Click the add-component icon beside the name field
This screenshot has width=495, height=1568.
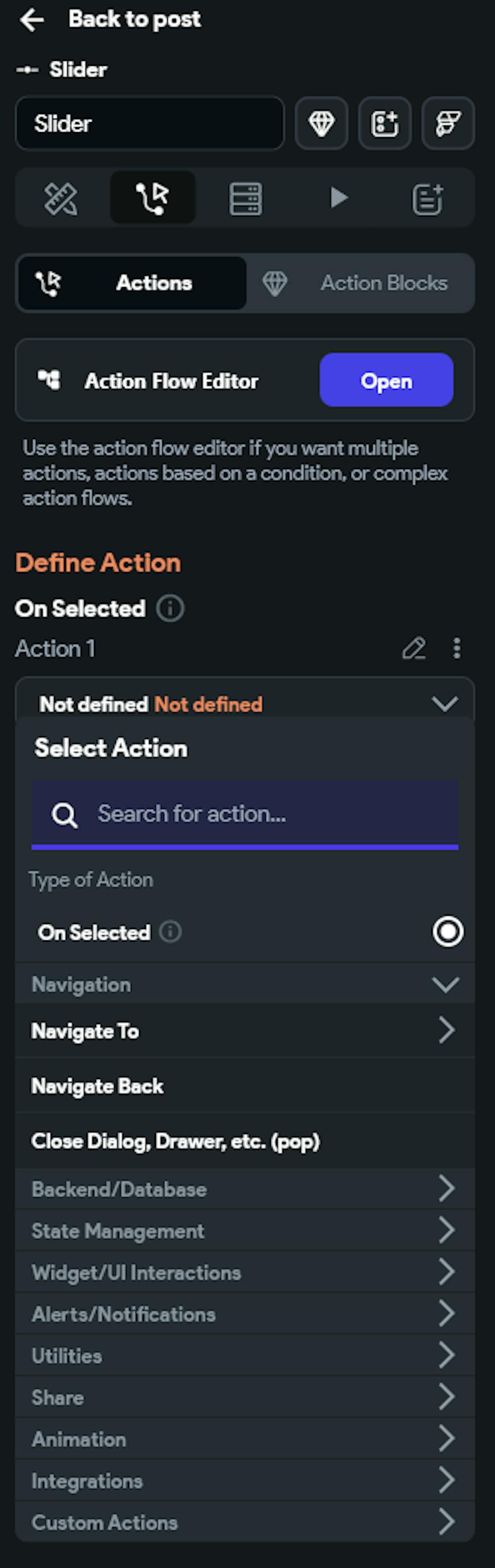coord(385,124)
